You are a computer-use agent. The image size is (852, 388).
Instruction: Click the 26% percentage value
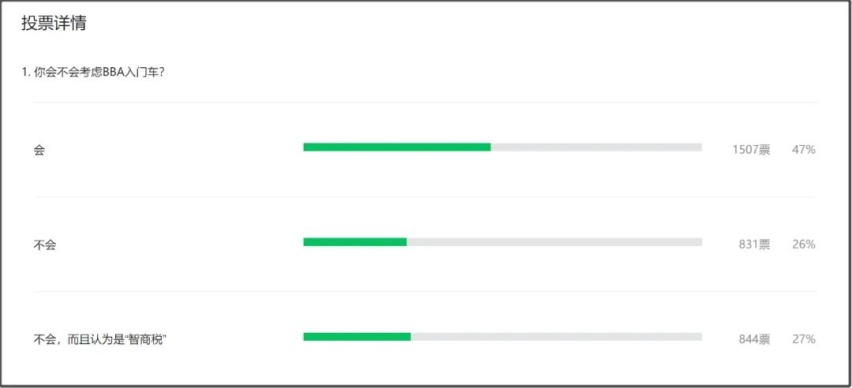pyautogui.click(x=804, y=245)
